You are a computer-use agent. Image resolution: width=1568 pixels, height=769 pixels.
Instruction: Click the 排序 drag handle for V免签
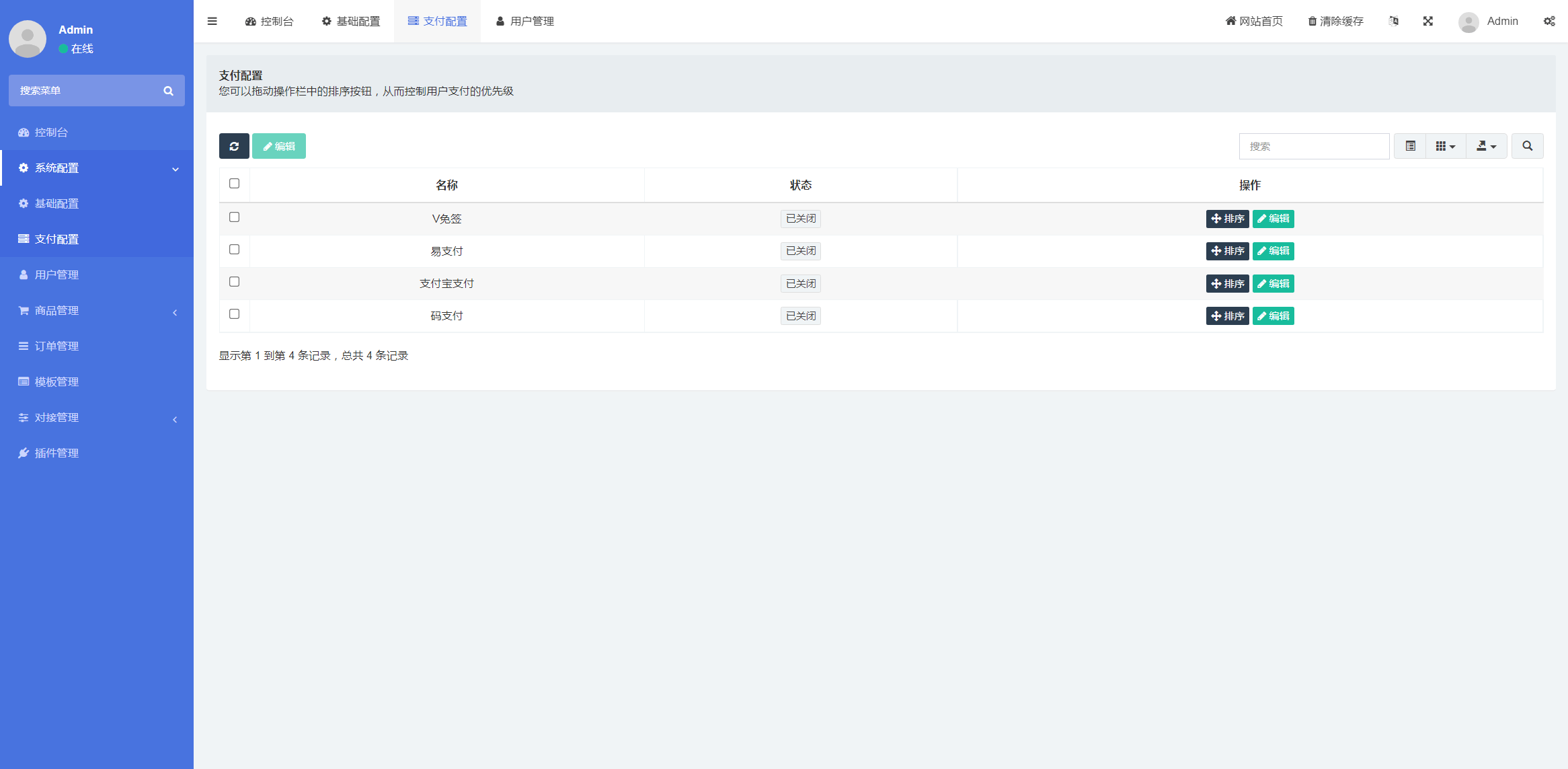[x=1227, y=219]
